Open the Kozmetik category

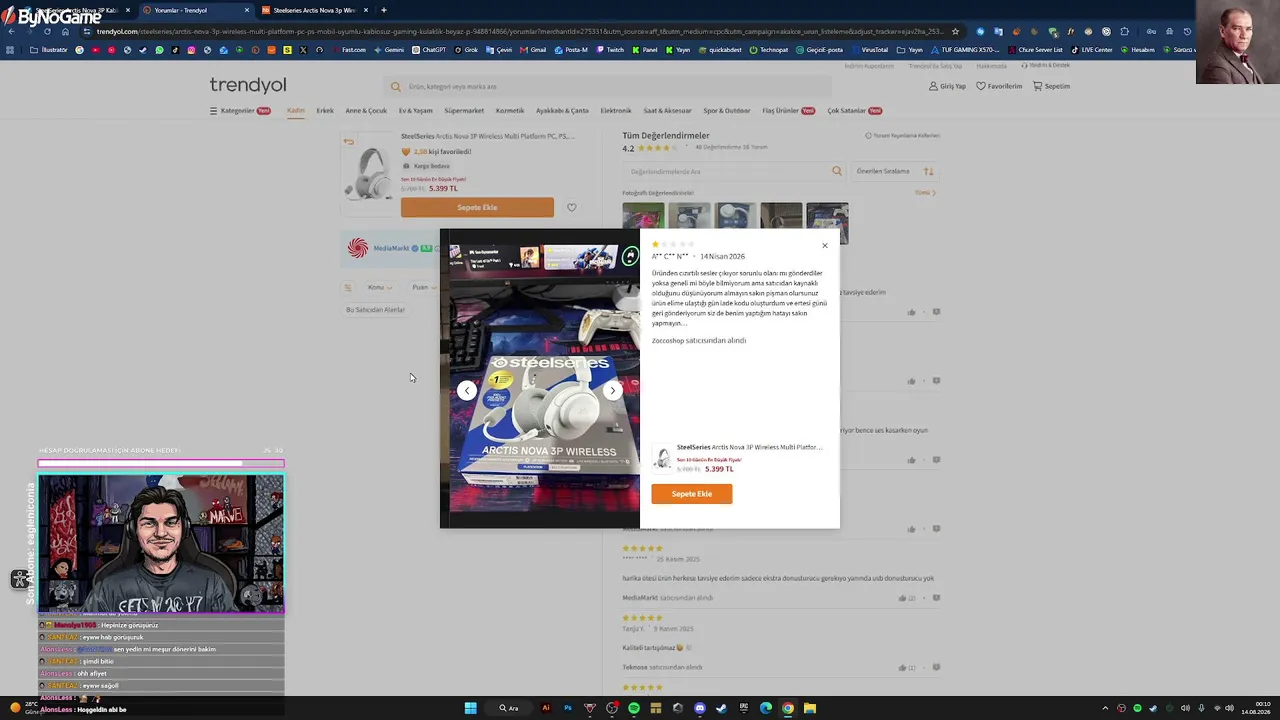point(510,111)
